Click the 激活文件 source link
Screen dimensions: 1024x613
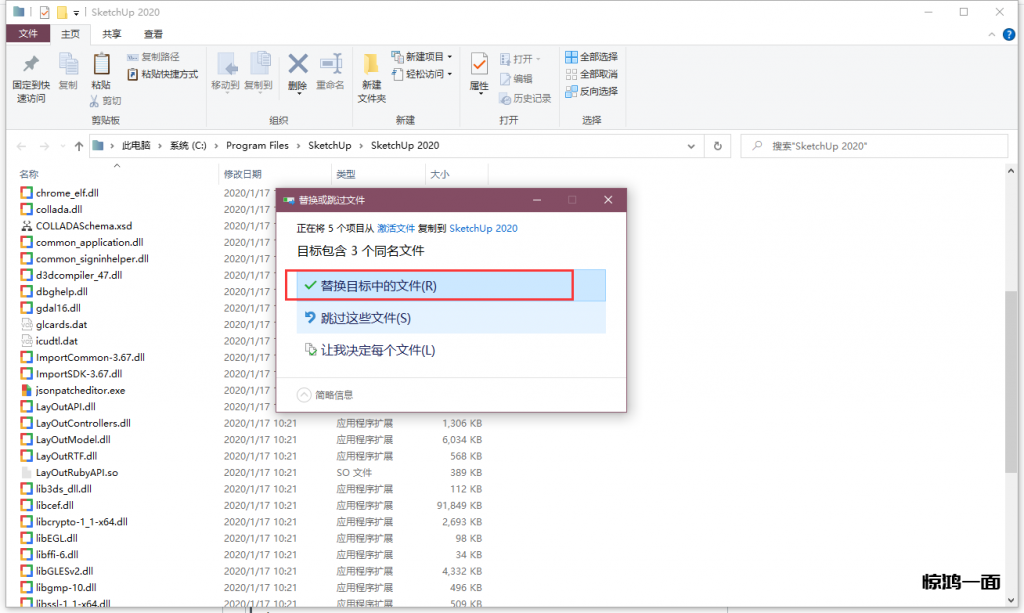[395, 229]
